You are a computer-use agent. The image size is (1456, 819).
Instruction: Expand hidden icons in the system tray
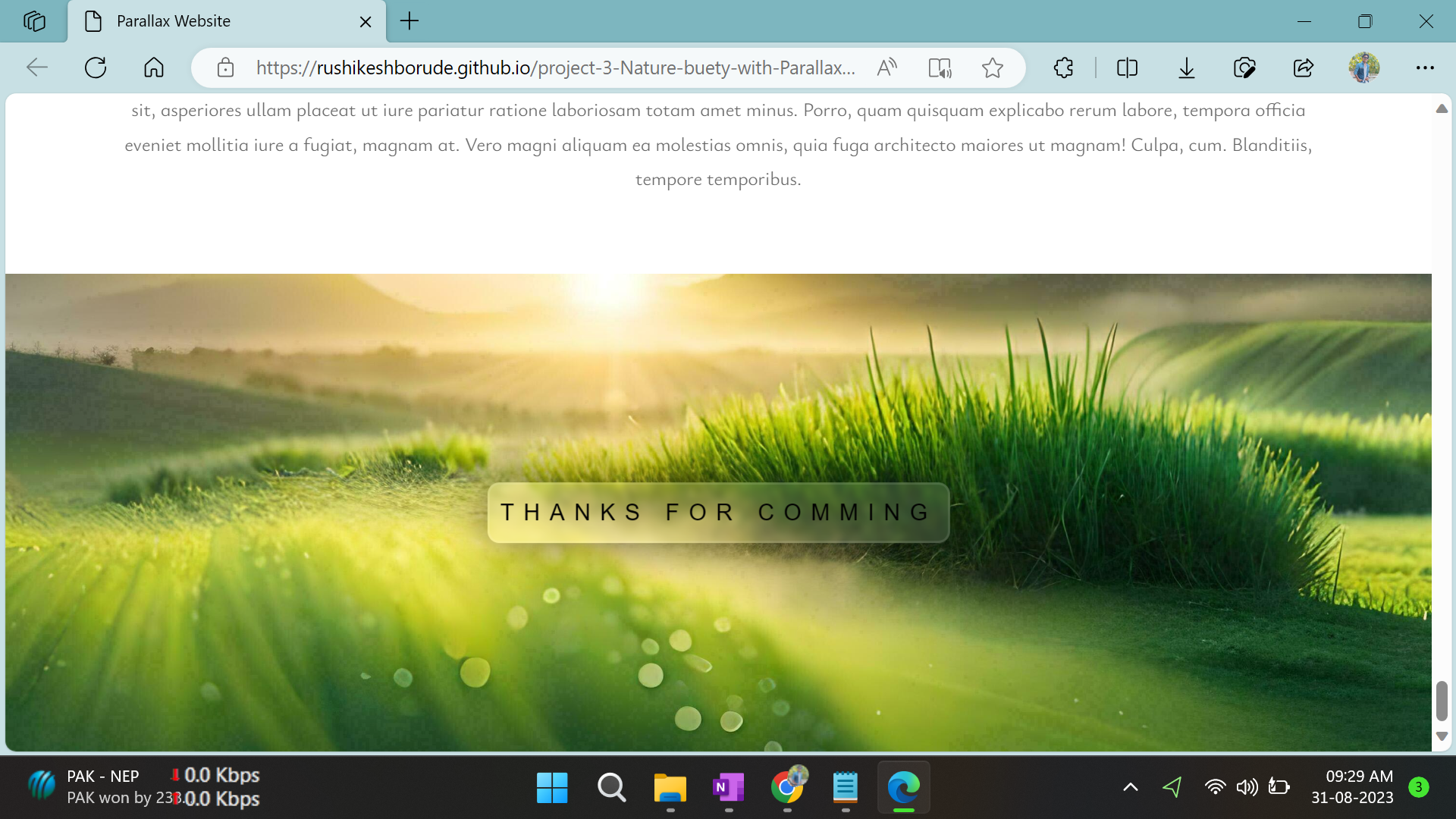pyautogui.click(x=1129, y=787)
